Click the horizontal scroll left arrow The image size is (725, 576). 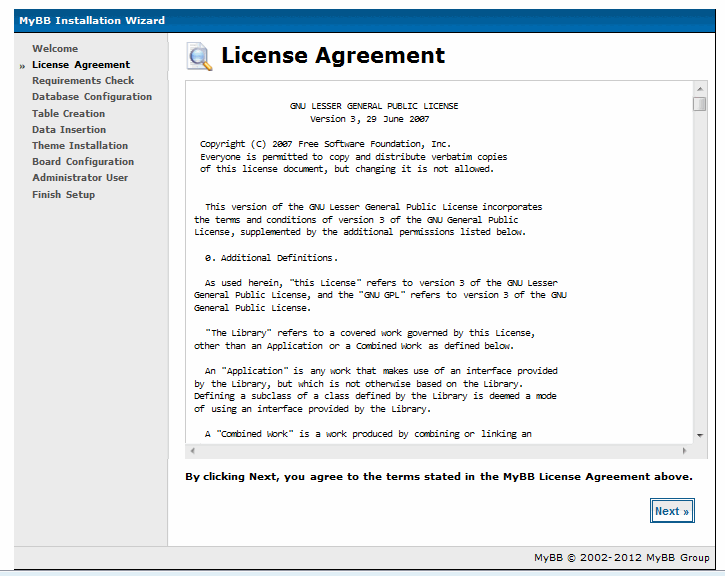192,450
